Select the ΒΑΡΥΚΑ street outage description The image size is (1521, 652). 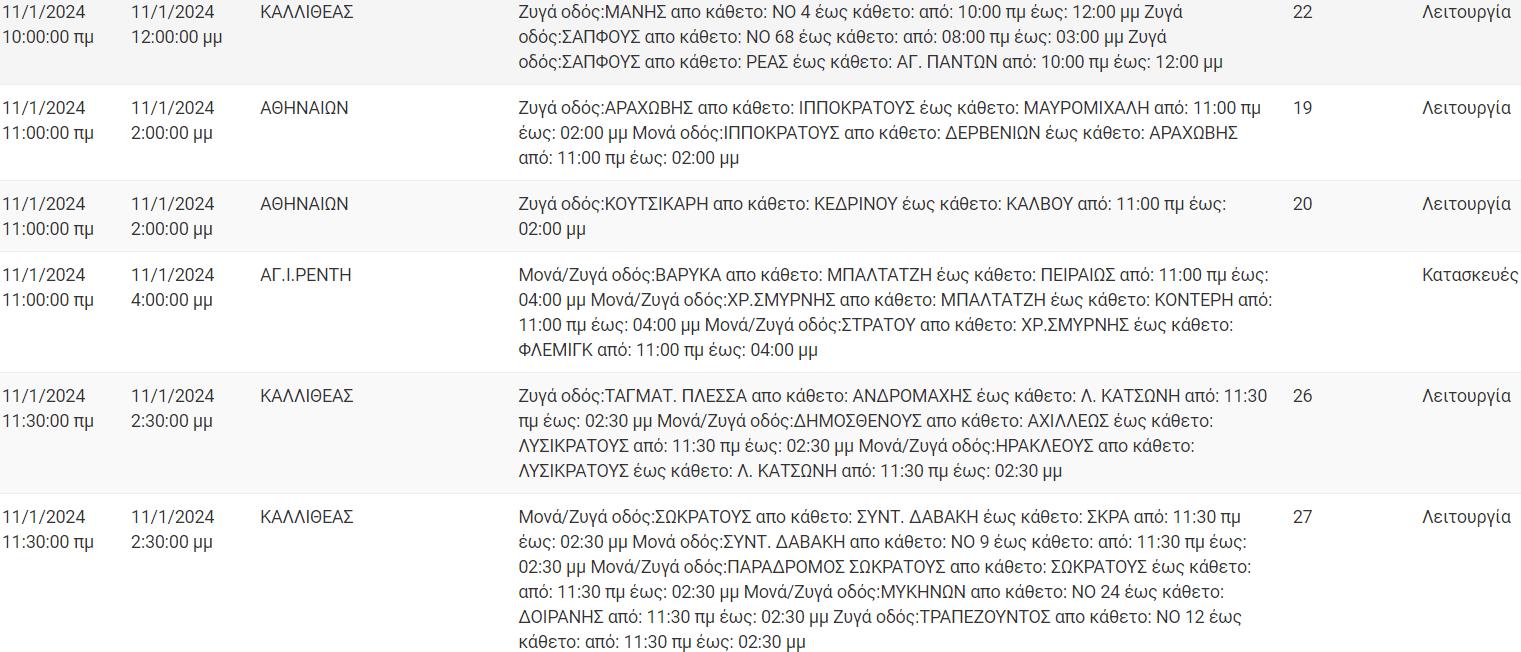point(895,312)
